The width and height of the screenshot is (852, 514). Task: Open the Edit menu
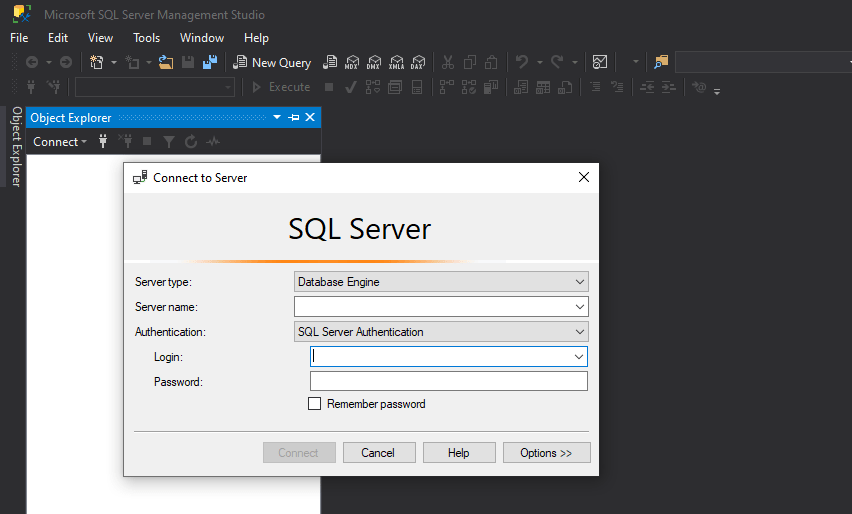pos(58,38)
